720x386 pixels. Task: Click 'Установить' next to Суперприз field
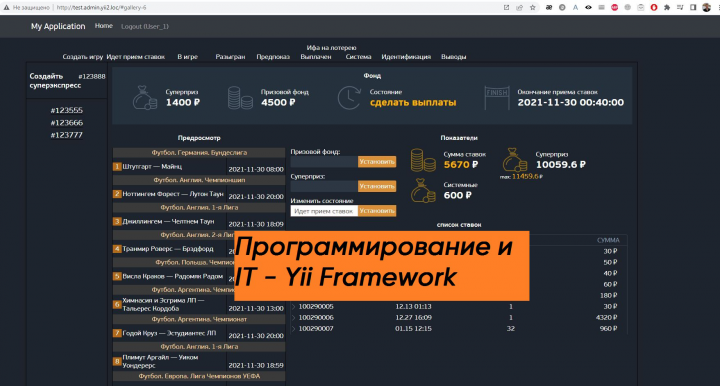click(x=377, y=186)
